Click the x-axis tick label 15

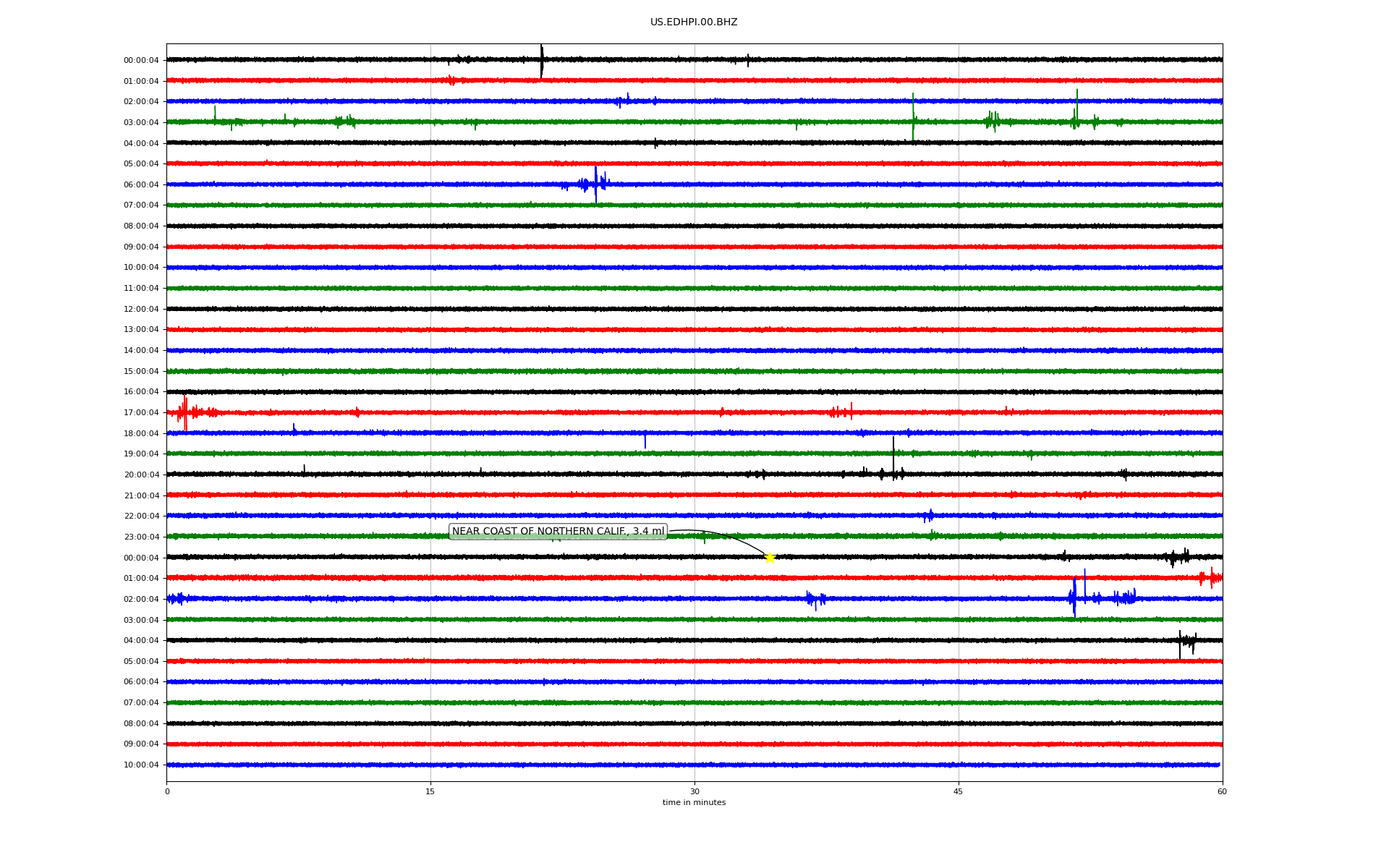(430, 791)
